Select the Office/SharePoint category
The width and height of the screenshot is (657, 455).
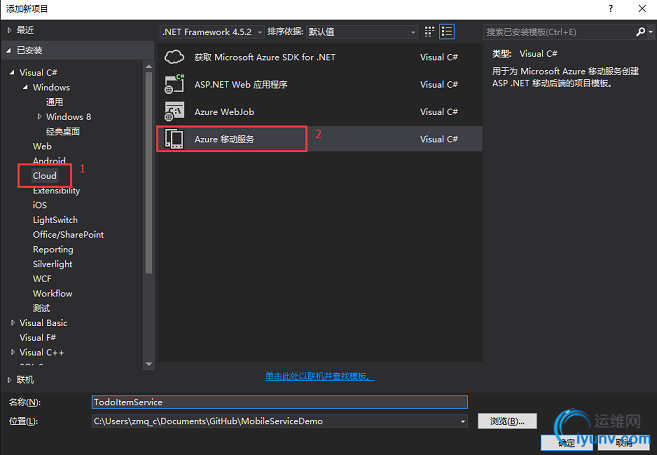click(68, 235)
